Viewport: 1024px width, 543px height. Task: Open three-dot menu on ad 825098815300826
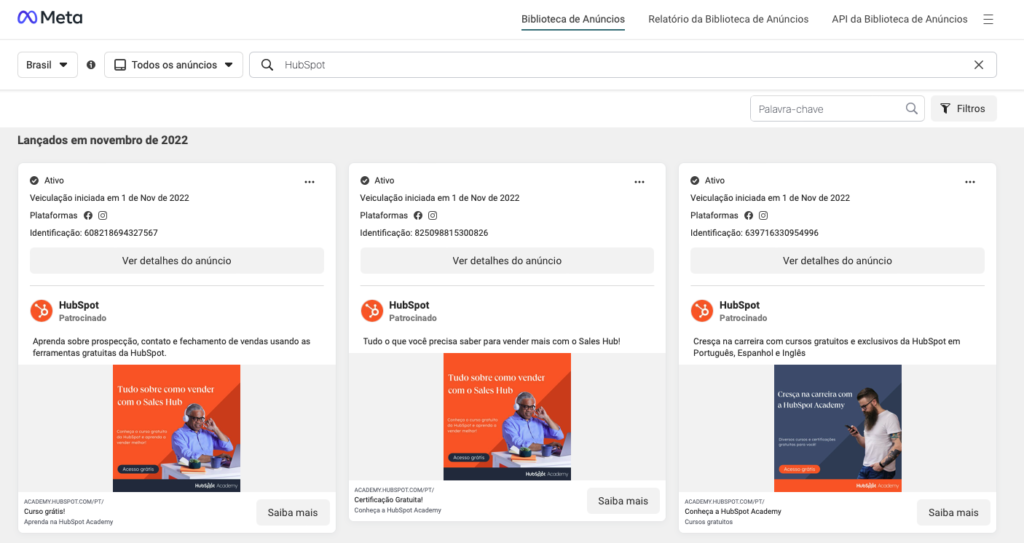click(x=639, y=182)
